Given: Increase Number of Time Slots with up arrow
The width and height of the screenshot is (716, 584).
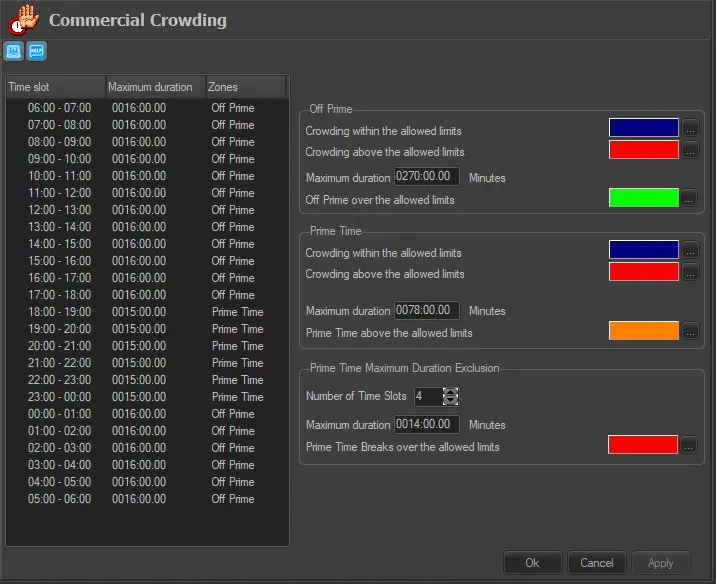Looking at the screenshot, I should (450, 391).
